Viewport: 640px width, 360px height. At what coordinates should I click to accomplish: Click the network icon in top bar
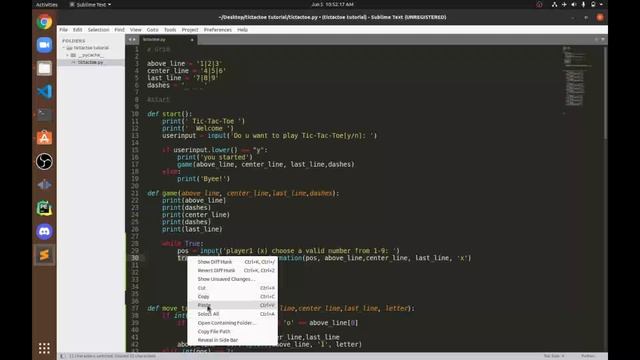point(554,4)
